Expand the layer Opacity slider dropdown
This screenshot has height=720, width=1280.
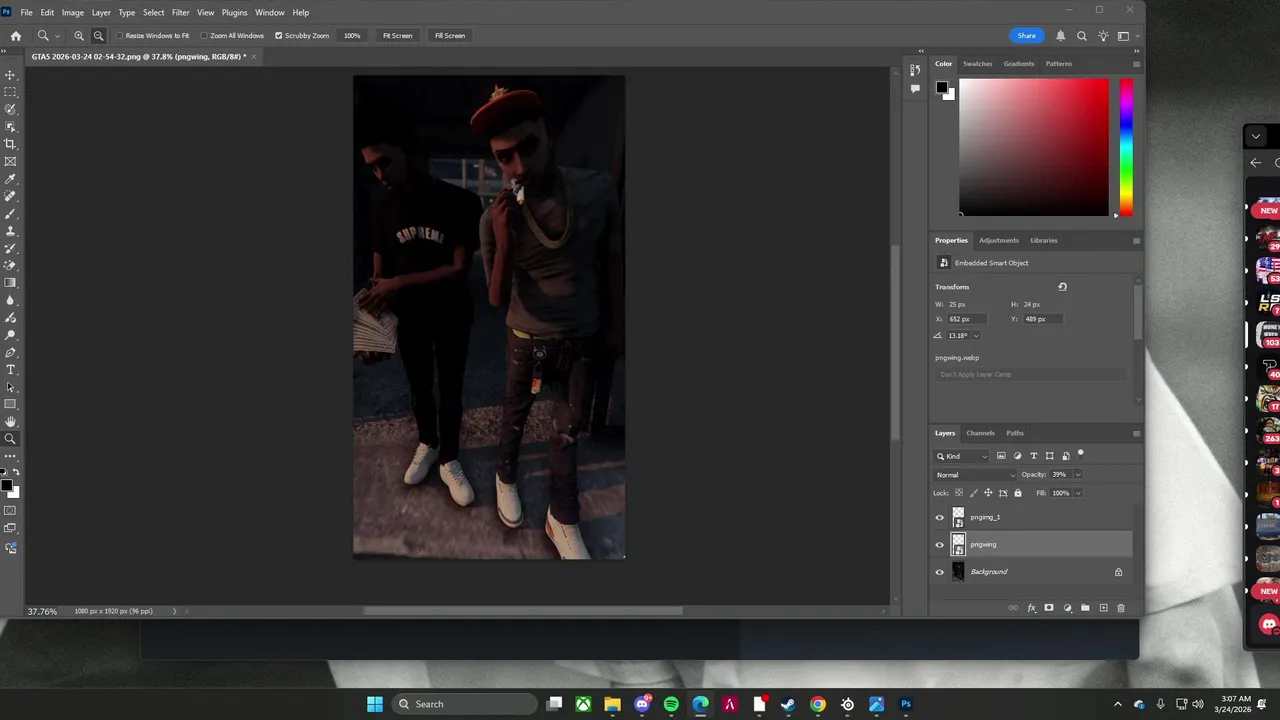[1077, 475]
